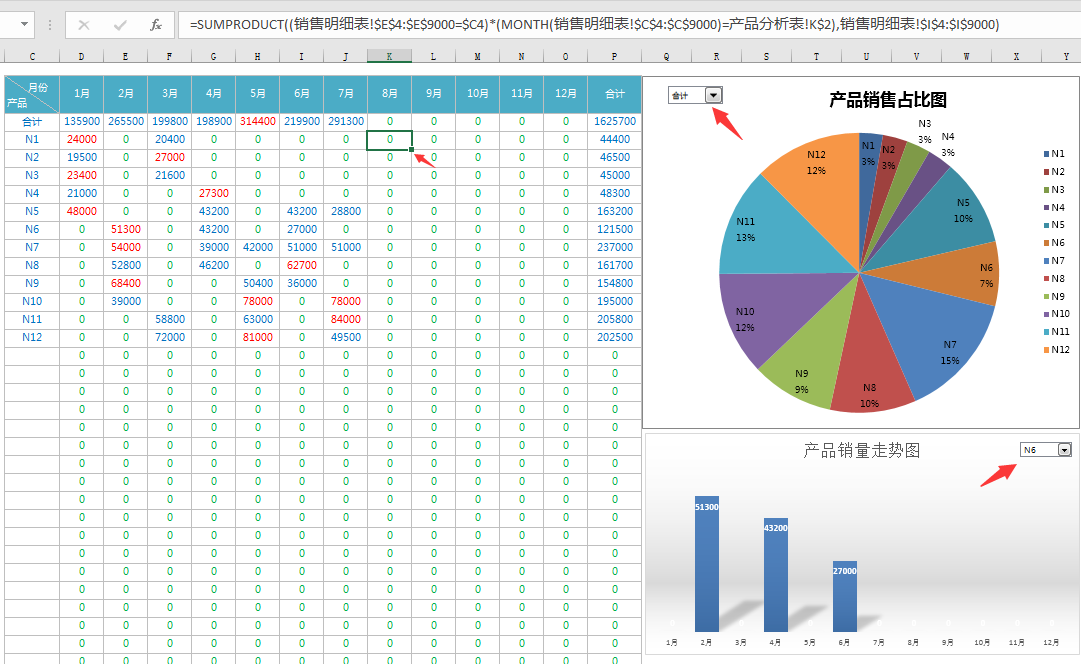Click the 产品销量走势图 chart title

click(862, 450)
